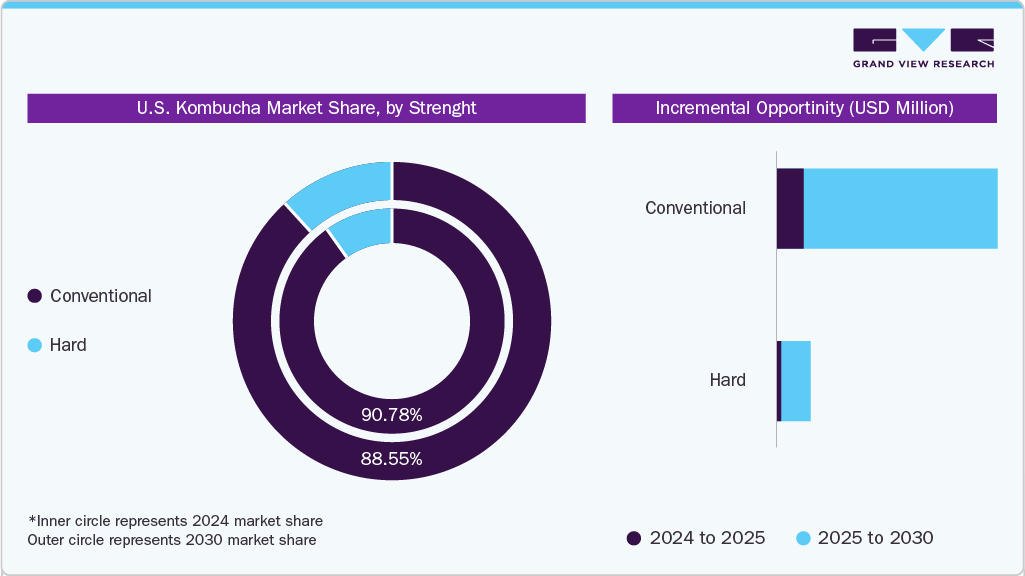Viewport: 1025px width, 576px height.
Task: Click the 'U.S. Kombucha Market Share' title banner
Action: click(x=306, y=108)
